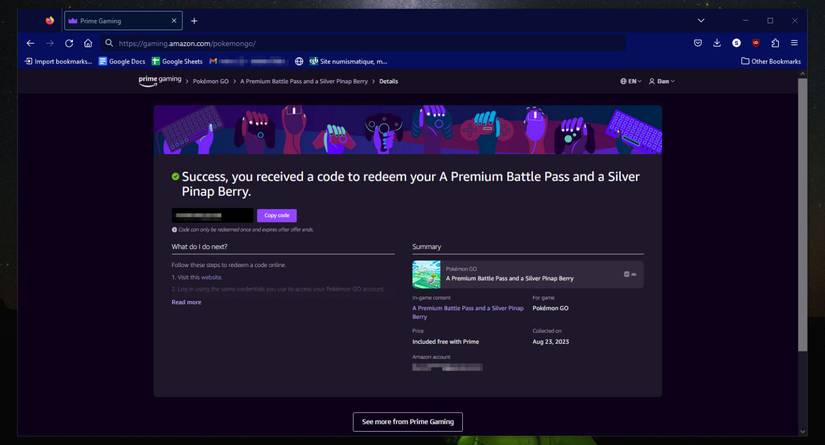Open the Dan account dropdown
The width and height of the screenshot is (825, 445).
661,82
